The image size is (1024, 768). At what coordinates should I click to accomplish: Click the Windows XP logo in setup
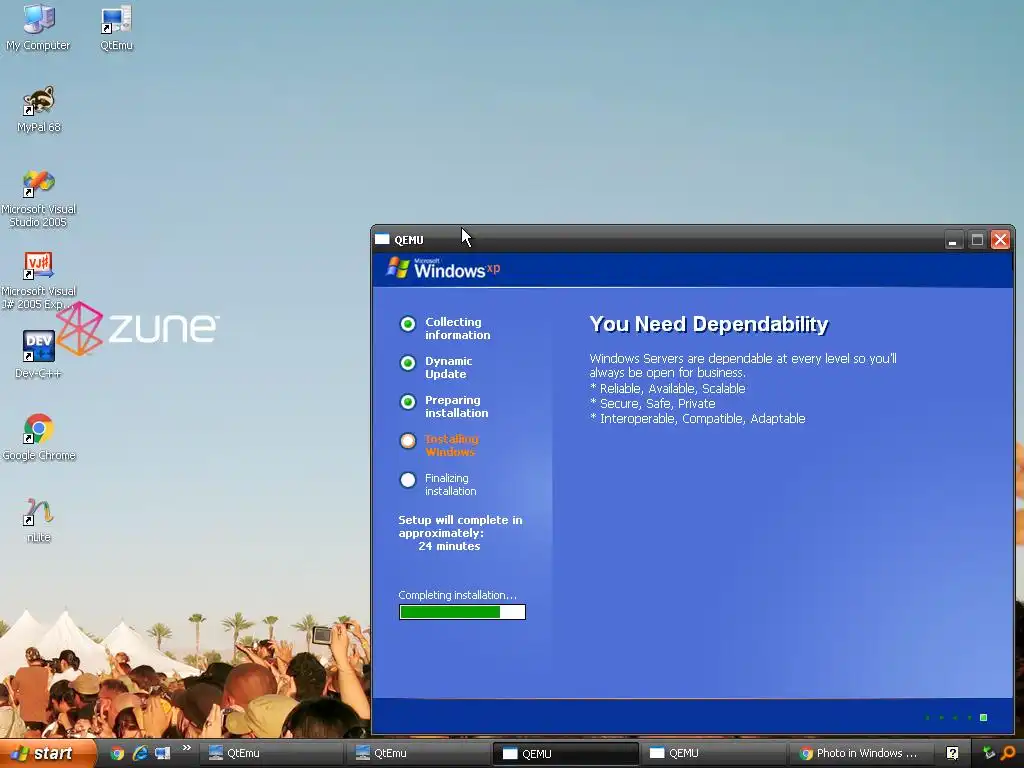click(443, 268)
